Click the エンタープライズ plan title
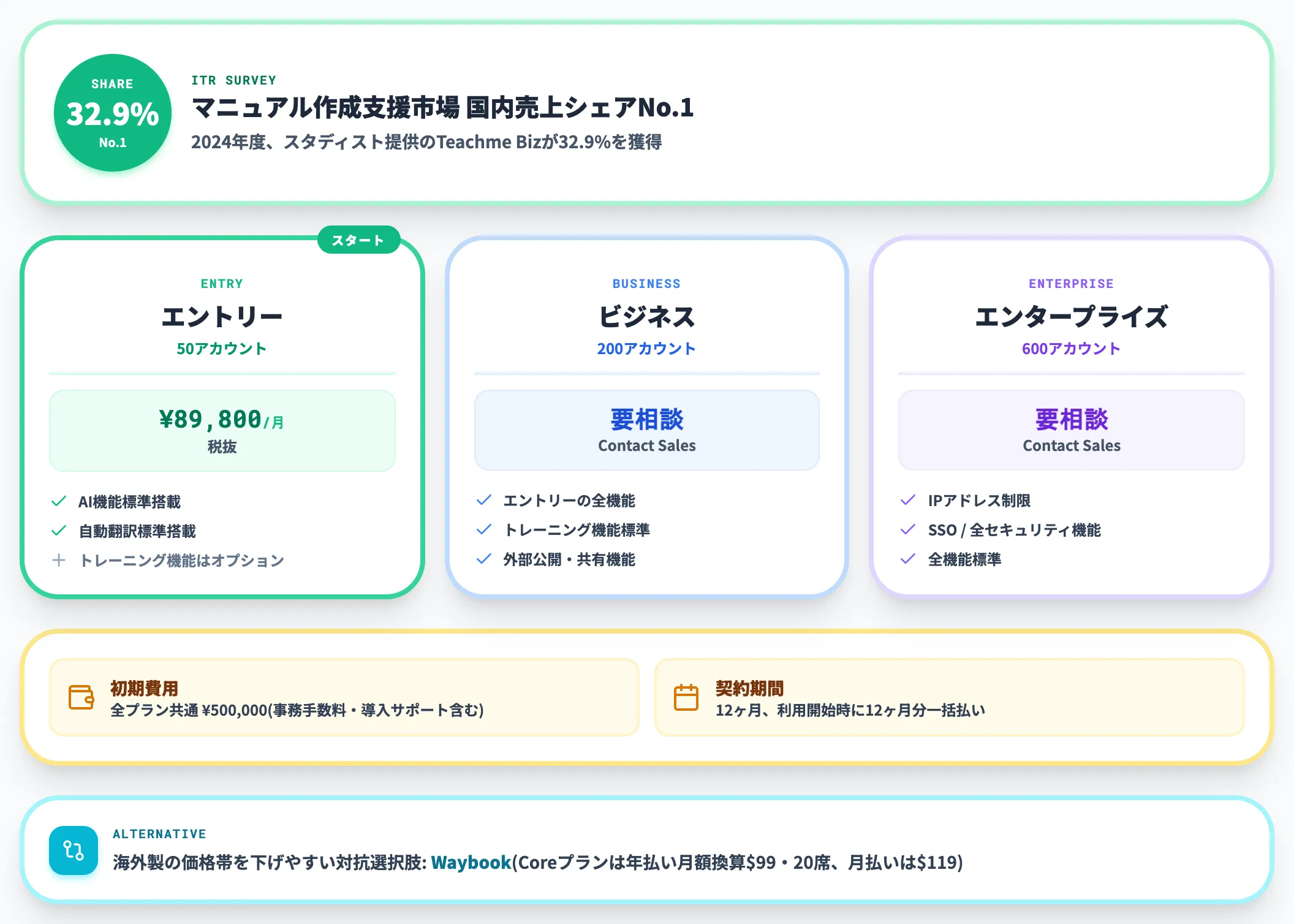This screenshot has height=924, width=1294. pyautogui.click(x=1072, y=317)
